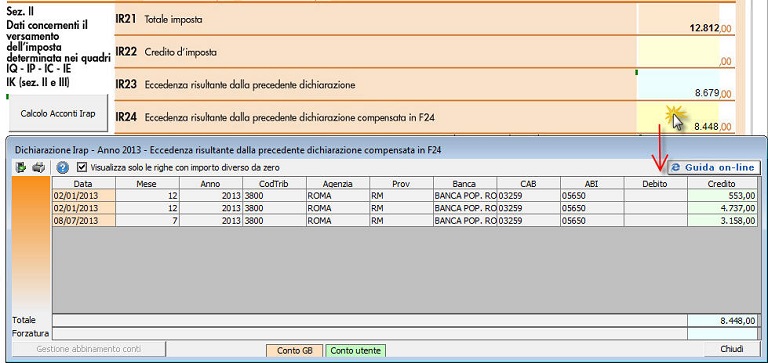This screenshot has height=363, width=768.
Task: Click IR21 Totale imposta value 12.812,00
Action: [x=678, y=20]
